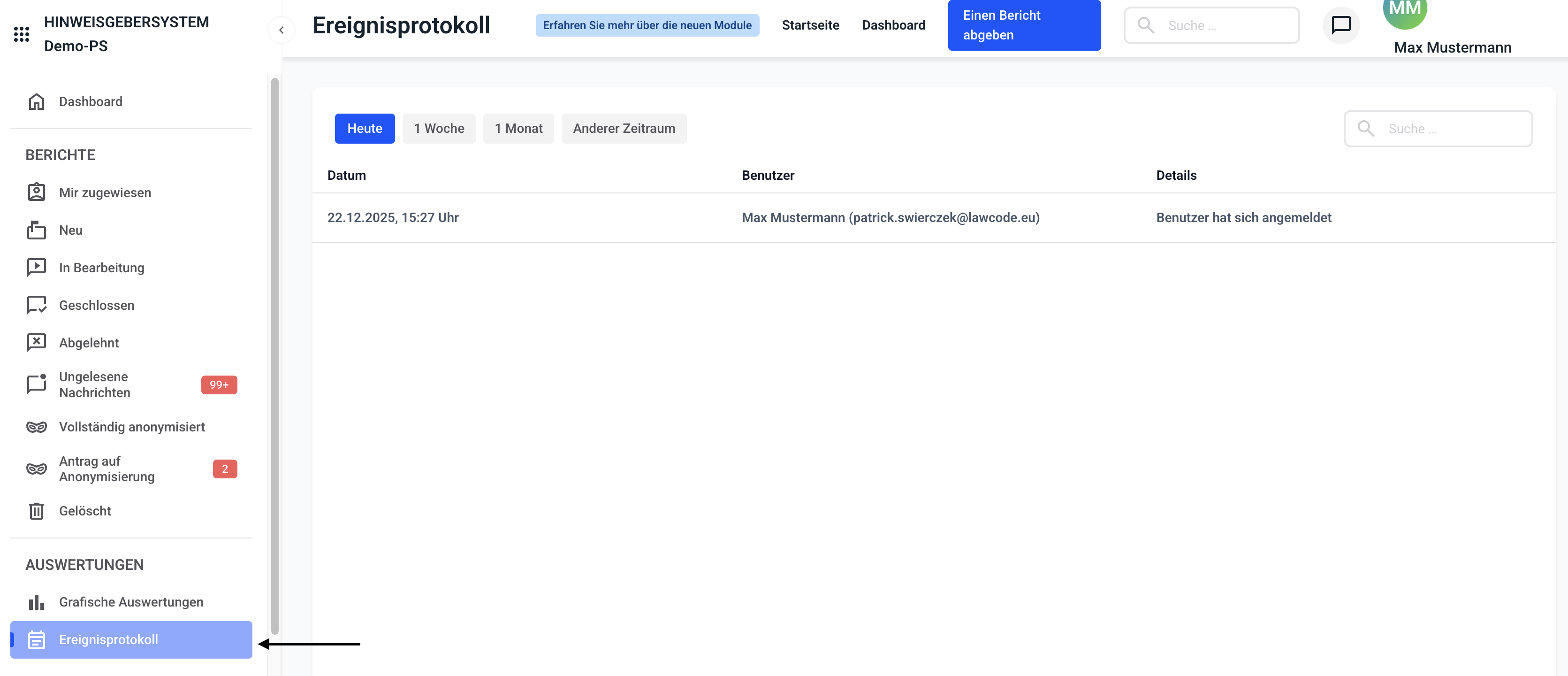The height and width of the screenshot is (676, 1568).
Task: Click Einen Bericht abgeben button
Action: tap(1024, 25)
